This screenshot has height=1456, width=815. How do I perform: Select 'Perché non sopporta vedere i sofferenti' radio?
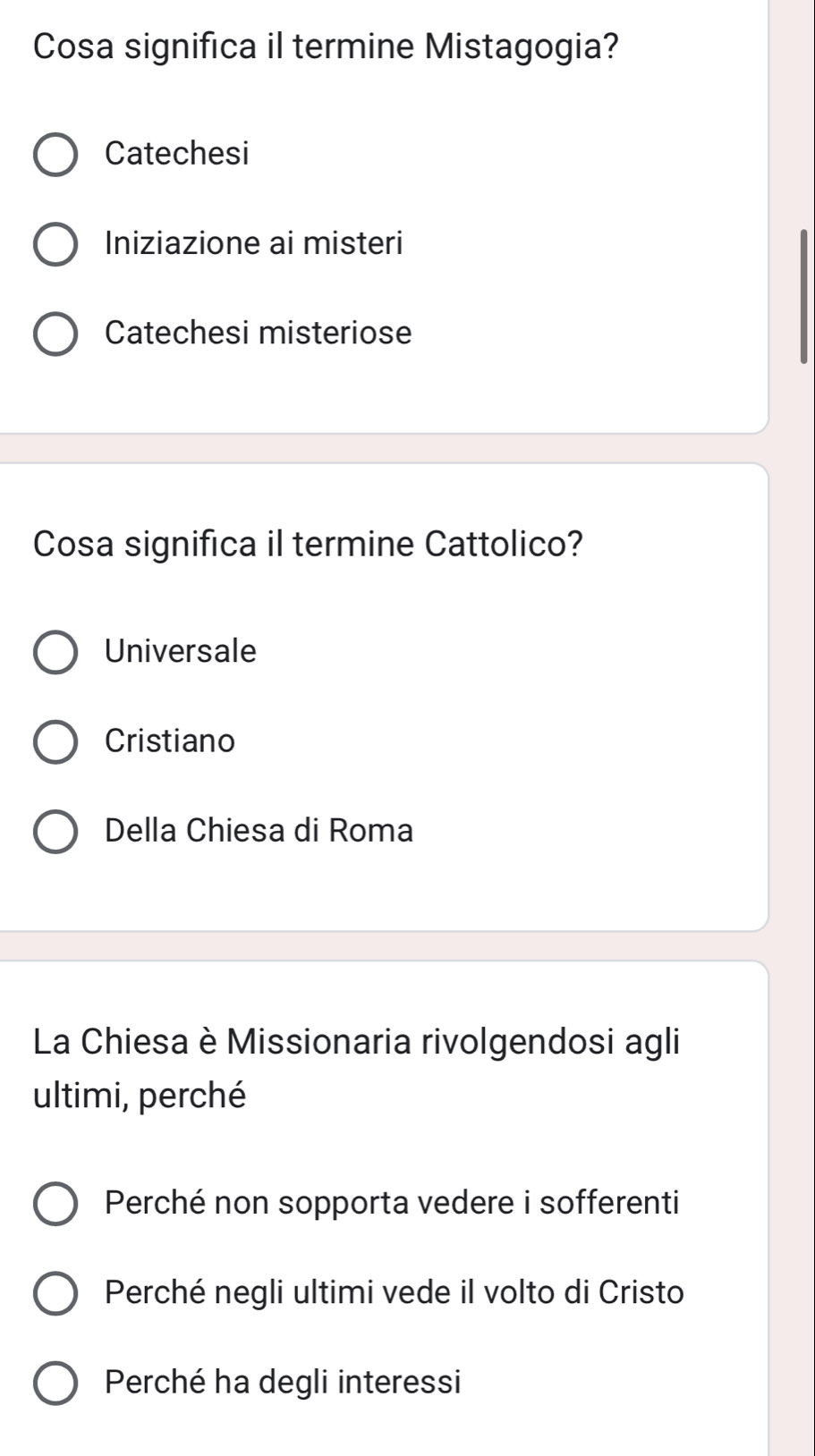click(55, 1204)
